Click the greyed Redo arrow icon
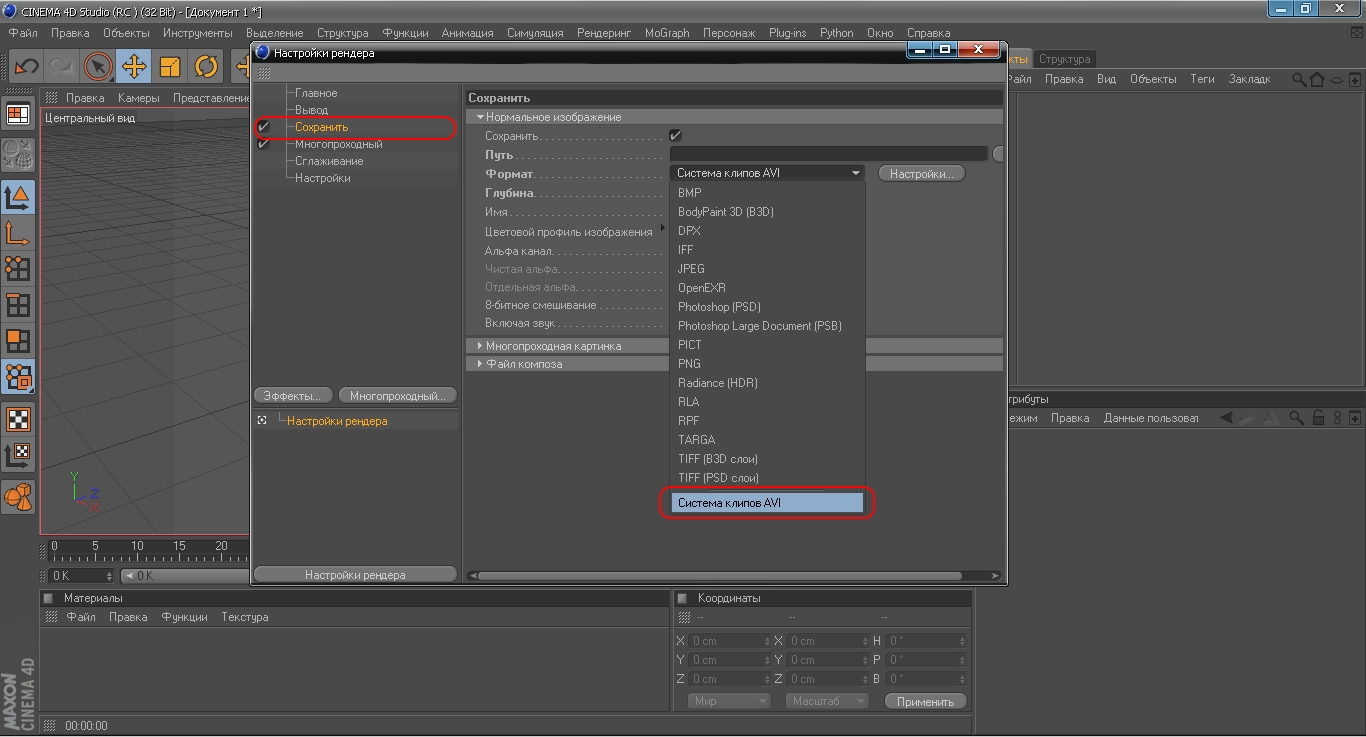The image size is (1366, 737). click(61, 67)
